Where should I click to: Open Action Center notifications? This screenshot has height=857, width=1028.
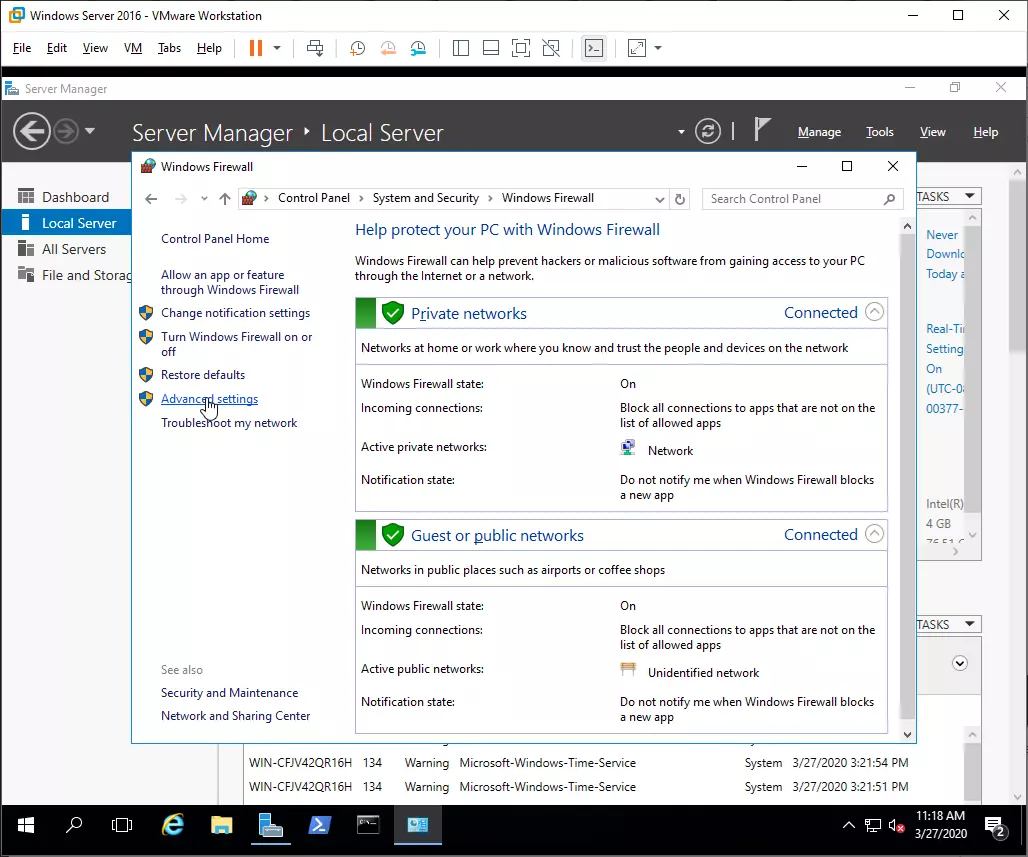click(x=996, y=827)
